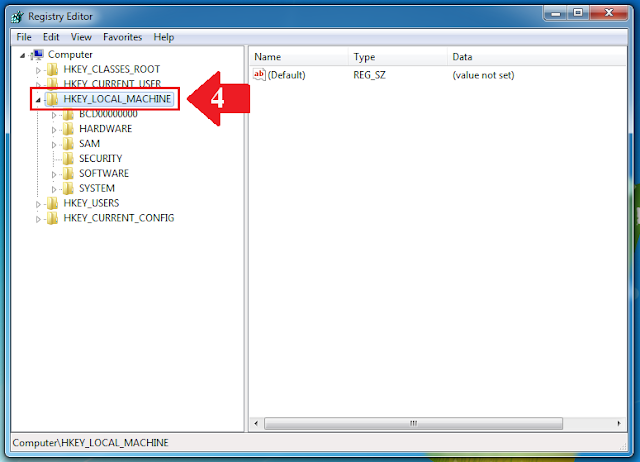Open the Help menu
This screenshot has width=640, height=462.
click(164, 37)
